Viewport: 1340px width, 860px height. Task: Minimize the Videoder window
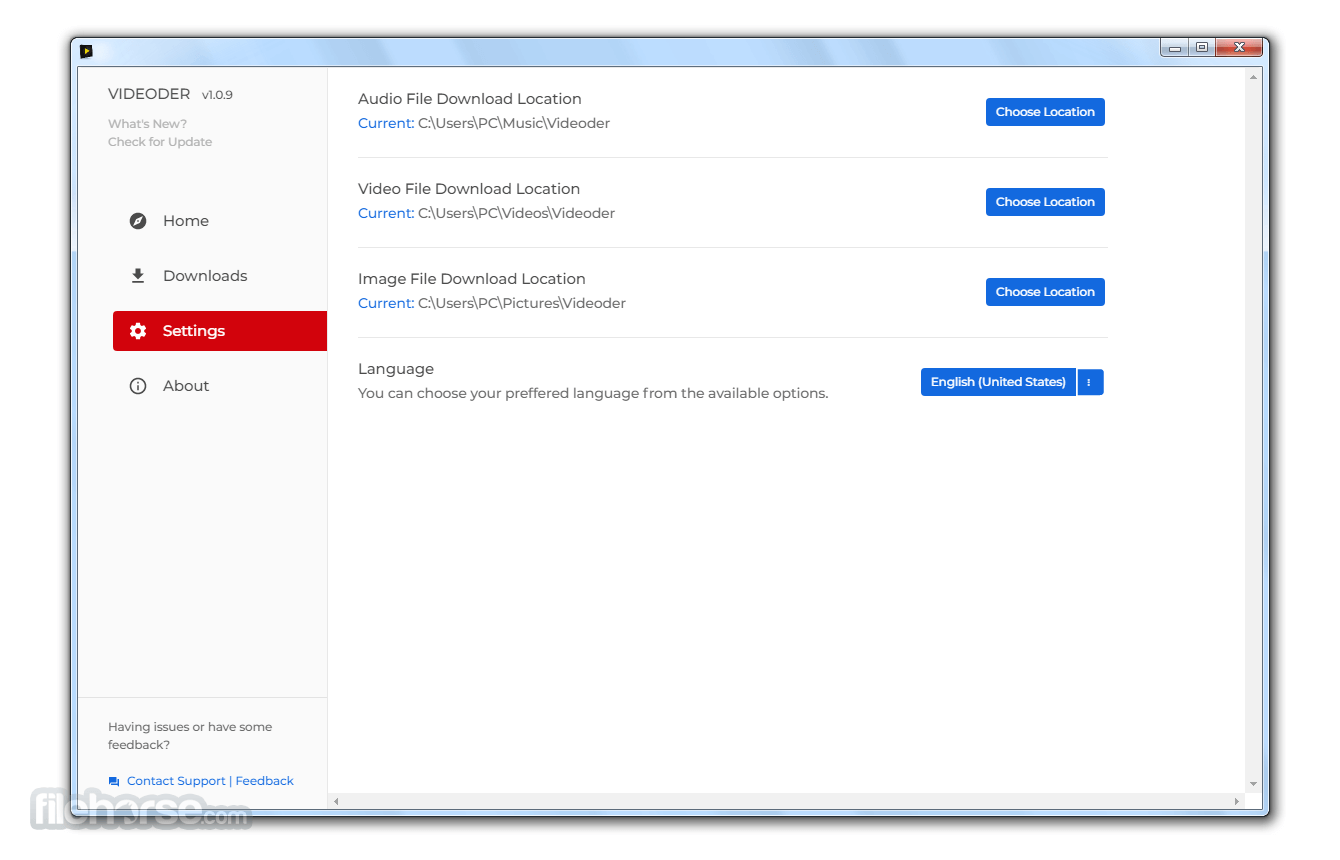pos(1175,47)
